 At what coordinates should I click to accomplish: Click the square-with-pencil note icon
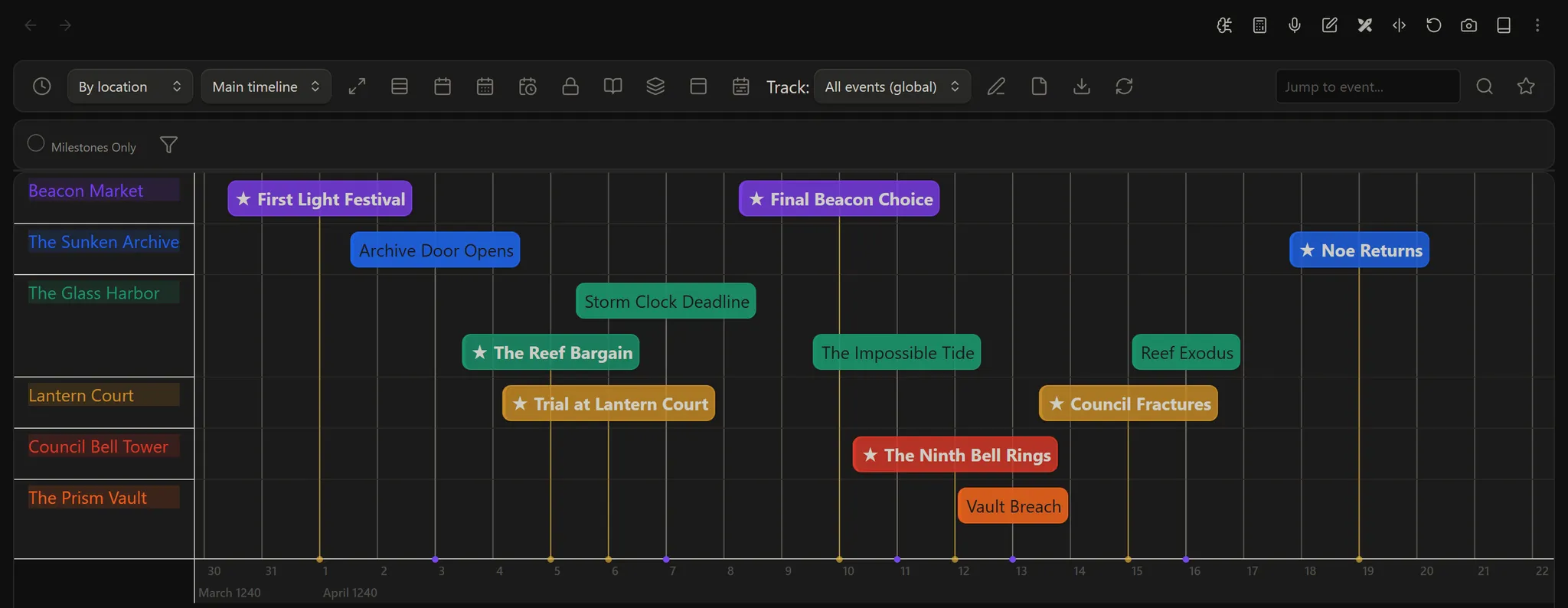[1330, 25]
